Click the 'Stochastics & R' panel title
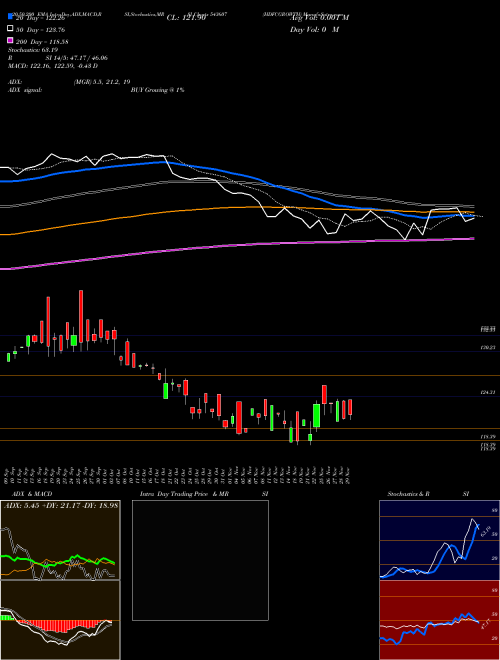This screenshot has height=660, width=500. coord(409,494)
